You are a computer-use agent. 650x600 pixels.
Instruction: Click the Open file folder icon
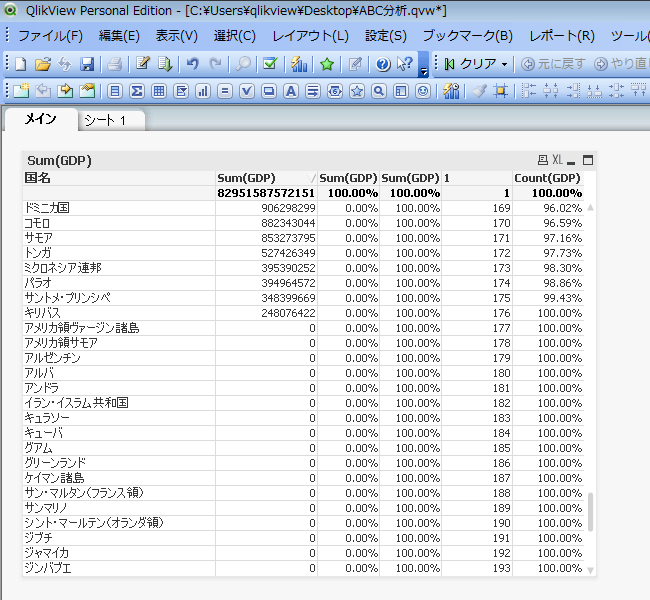[42, 64]
